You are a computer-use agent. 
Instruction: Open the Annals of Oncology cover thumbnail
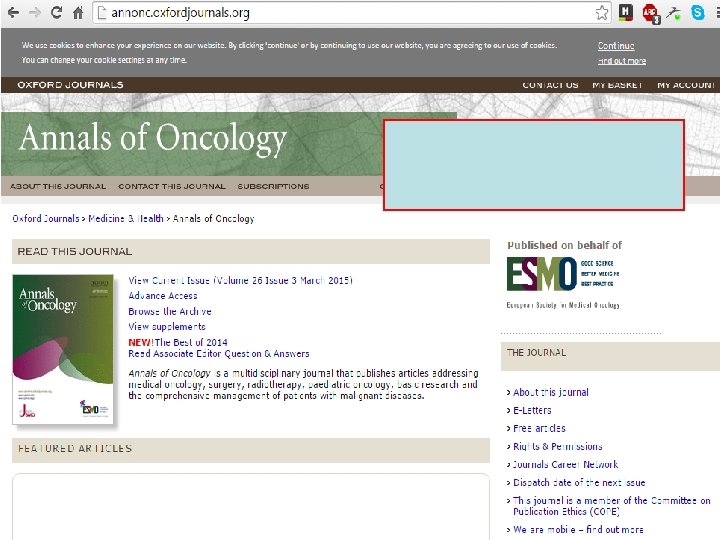(63, 349)
